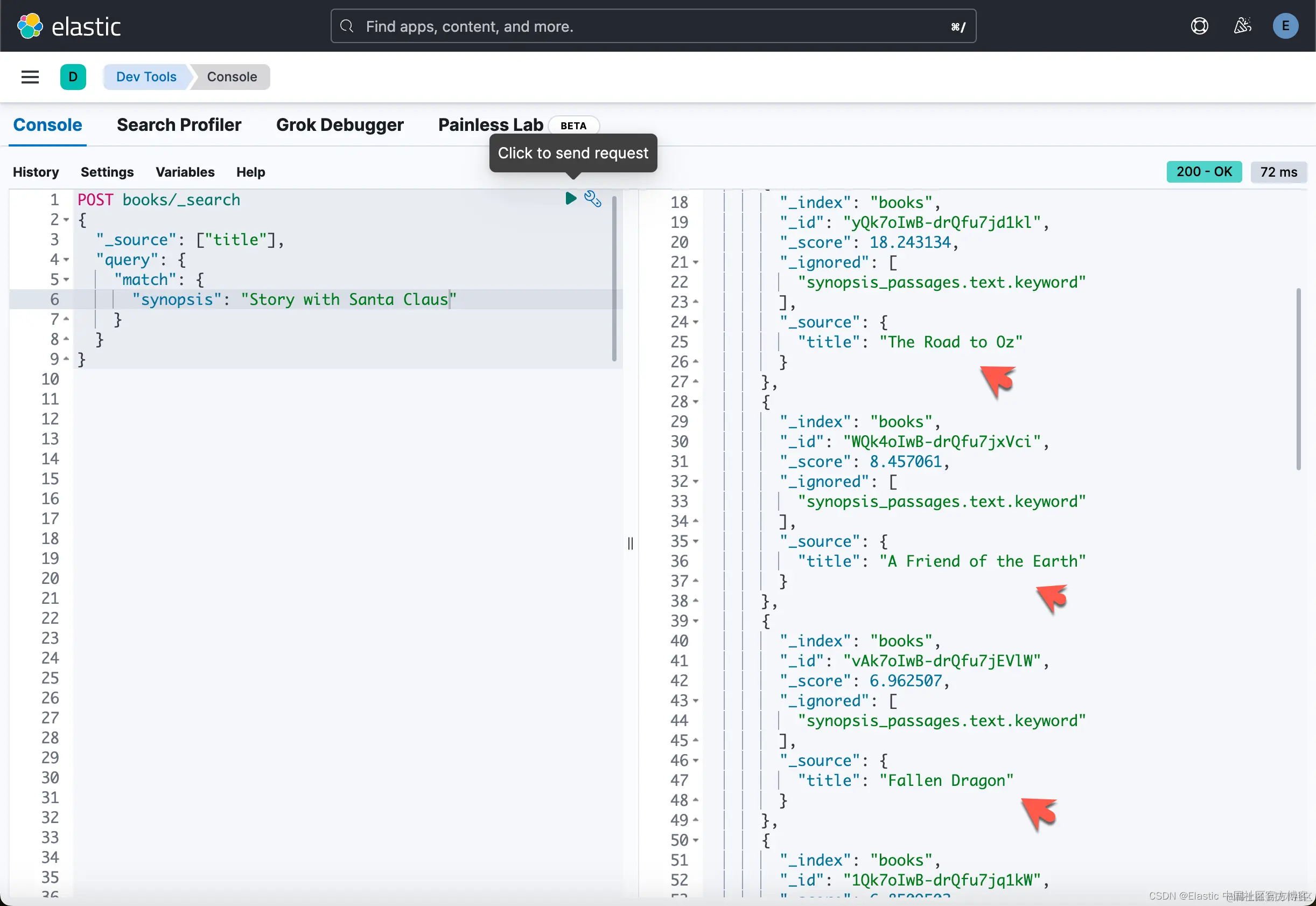Open the help lifebuoy icon
Viewport: 1316px width, 906px height.
point(1199,26)
